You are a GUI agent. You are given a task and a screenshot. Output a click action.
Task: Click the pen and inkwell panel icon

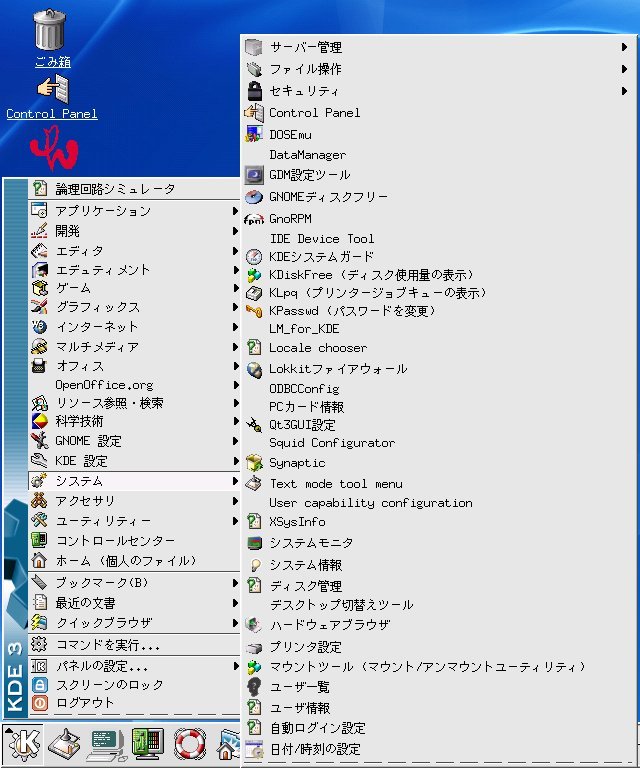(64, 744)
